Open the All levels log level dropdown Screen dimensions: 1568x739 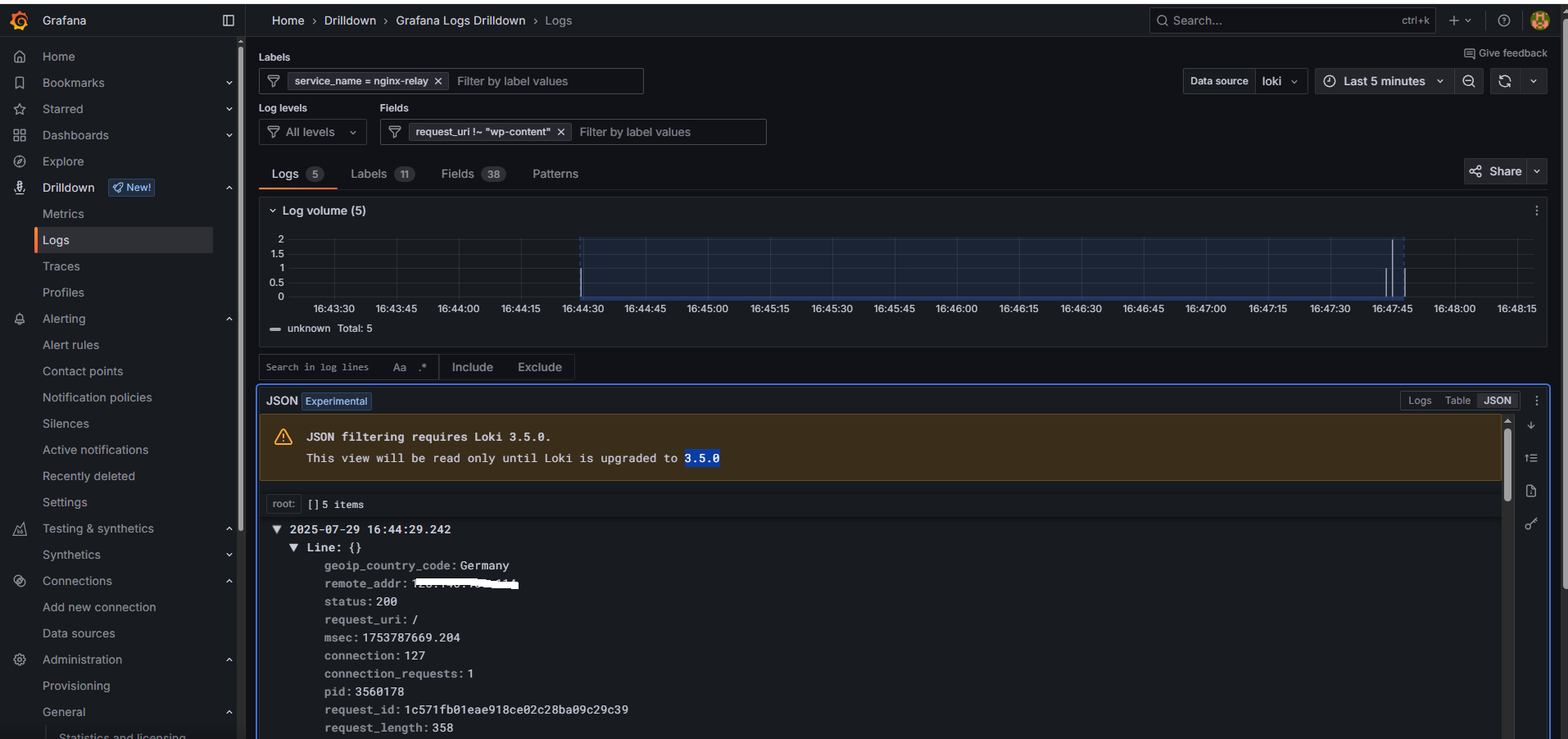coord(312,132)
